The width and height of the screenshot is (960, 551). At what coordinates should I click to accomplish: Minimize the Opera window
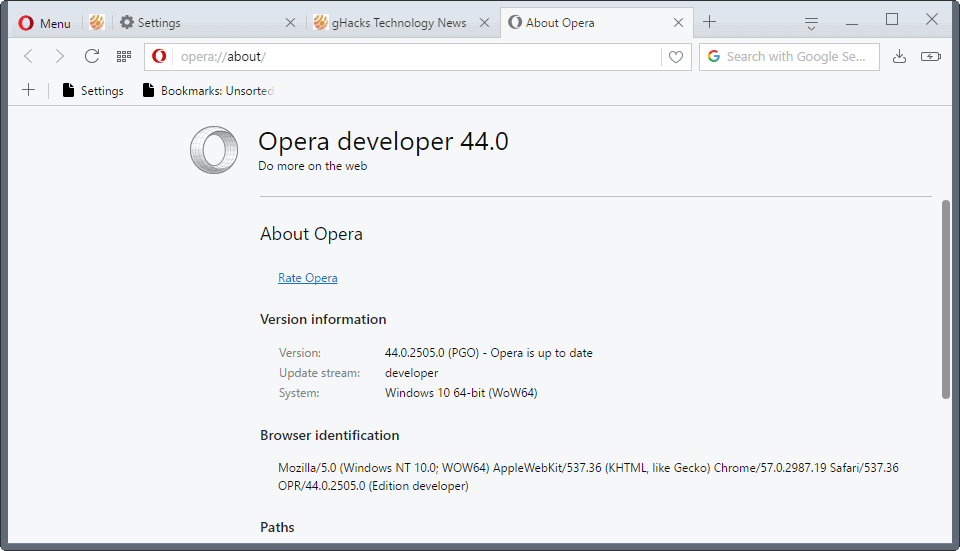click(x=852, y=22)
